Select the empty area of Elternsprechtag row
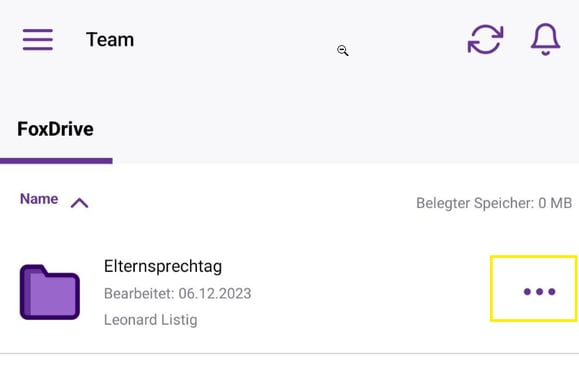 (369, 292)
